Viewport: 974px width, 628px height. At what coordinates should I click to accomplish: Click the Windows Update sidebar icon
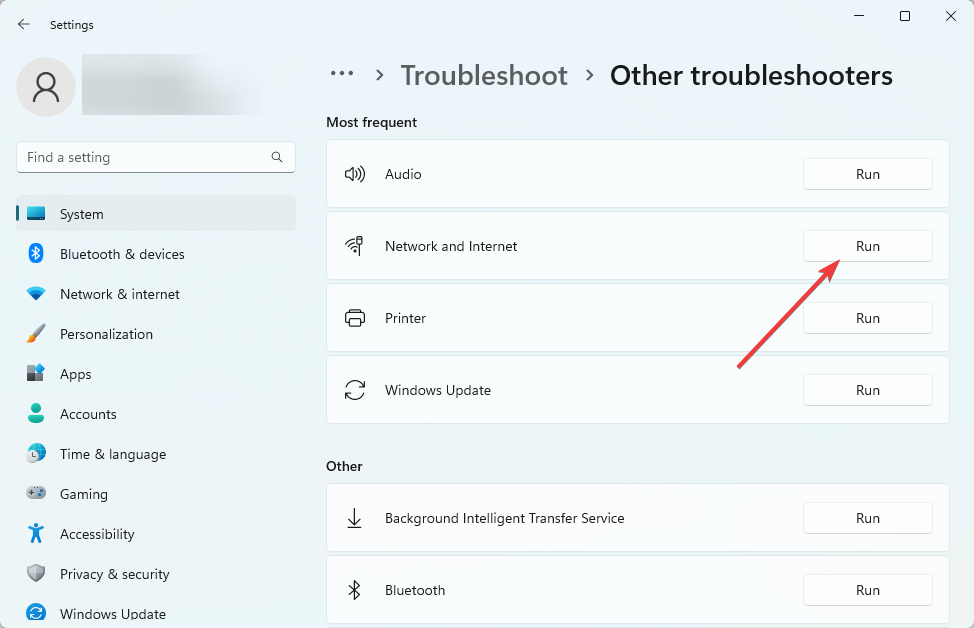tap(36, 612)
